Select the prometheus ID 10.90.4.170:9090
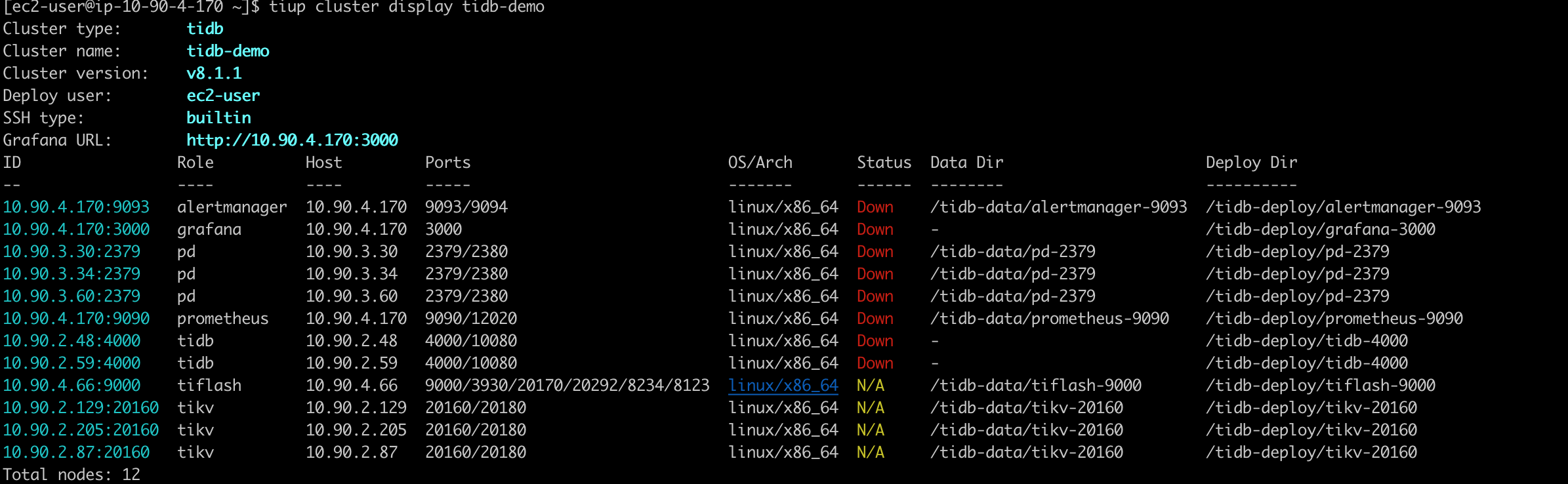This screenshot has height=484, width=1568. (76, 319)
